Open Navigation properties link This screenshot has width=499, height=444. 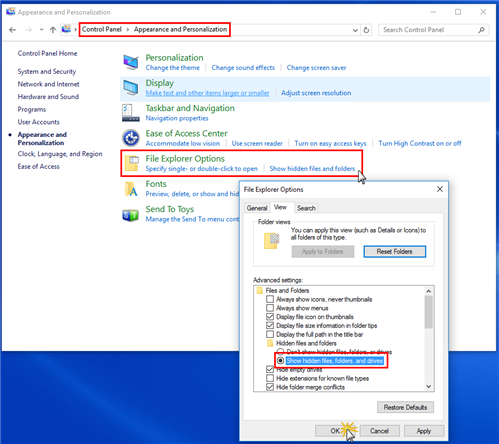177,118
